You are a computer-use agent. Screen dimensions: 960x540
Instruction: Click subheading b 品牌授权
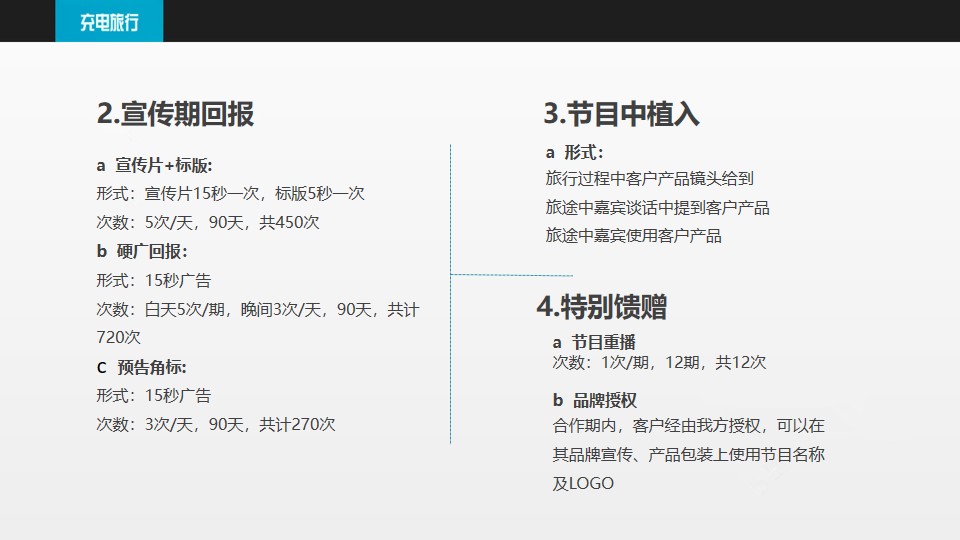click(x=594, y=400)
